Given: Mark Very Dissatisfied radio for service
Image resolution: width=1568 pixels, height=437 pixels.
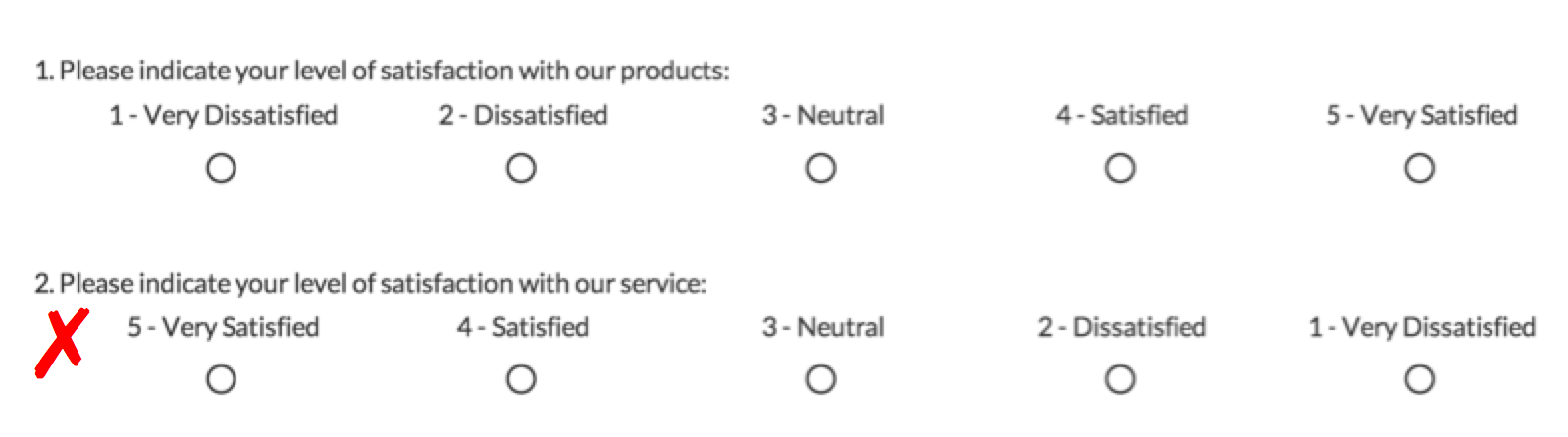Looking at the screenshot, I should 1419,379.
